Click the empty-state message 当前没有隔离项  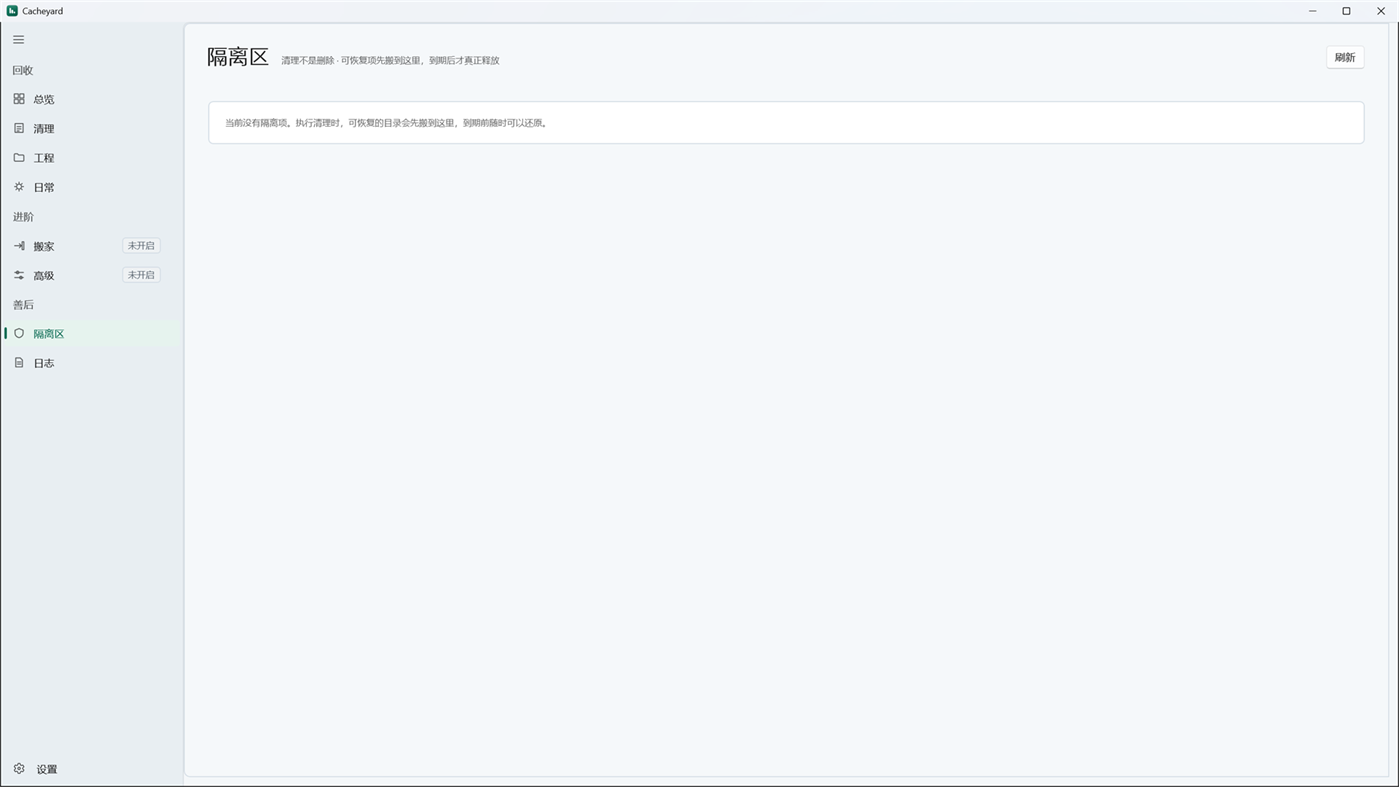387,123
